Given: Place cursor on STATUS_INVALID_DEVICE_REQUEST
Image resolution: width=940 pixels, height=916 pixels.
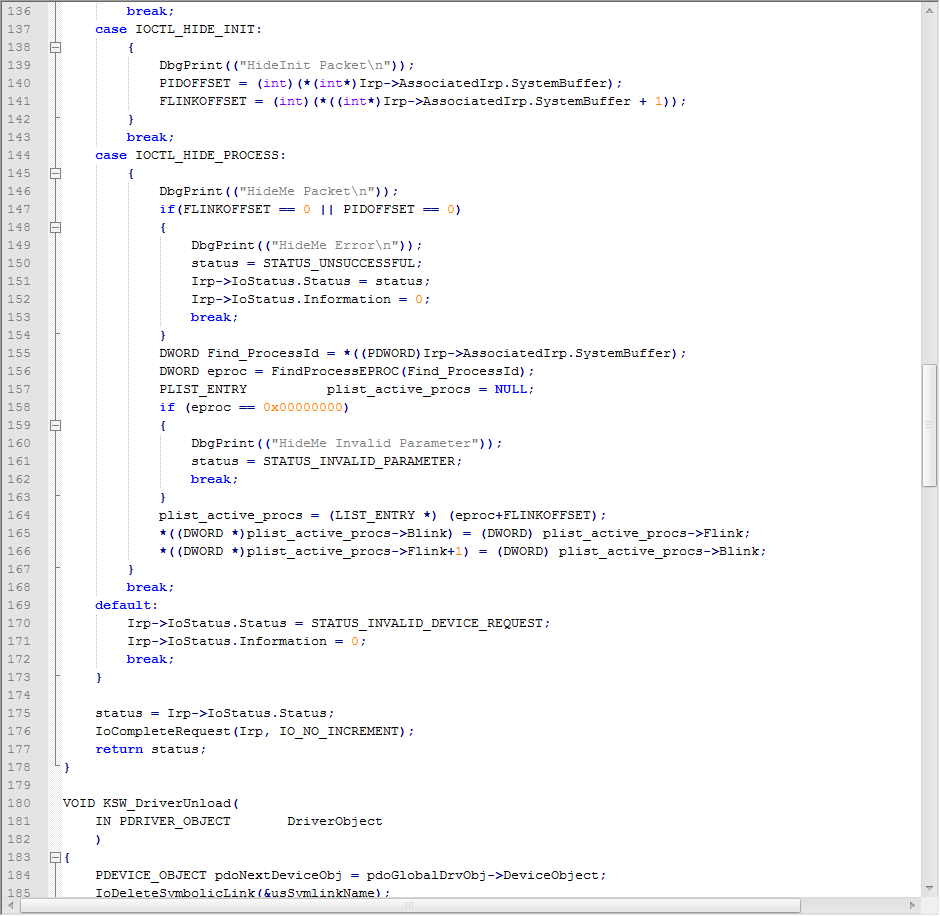Looking at the screenshot, I should (x=428, y=623).
